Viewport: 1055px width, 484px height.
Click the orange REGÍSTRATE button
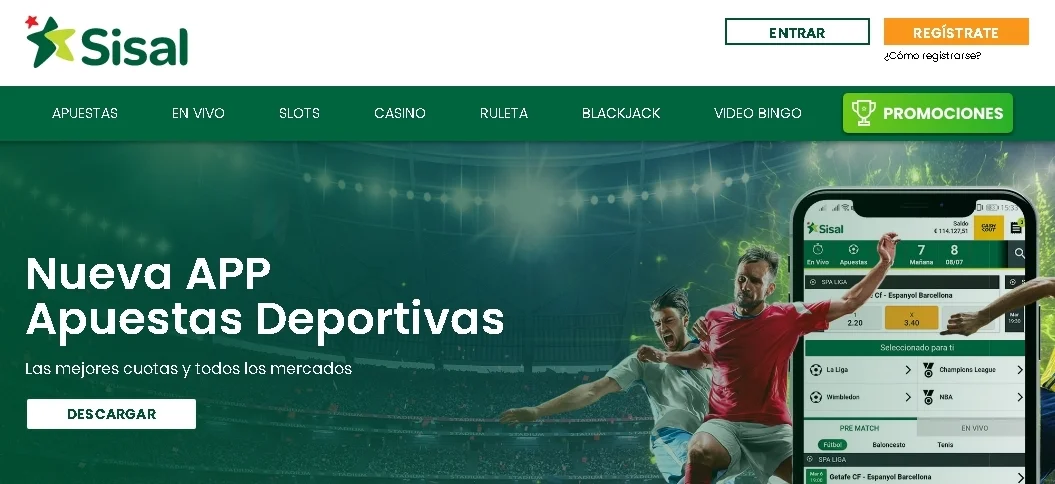[x=956, y=32]
